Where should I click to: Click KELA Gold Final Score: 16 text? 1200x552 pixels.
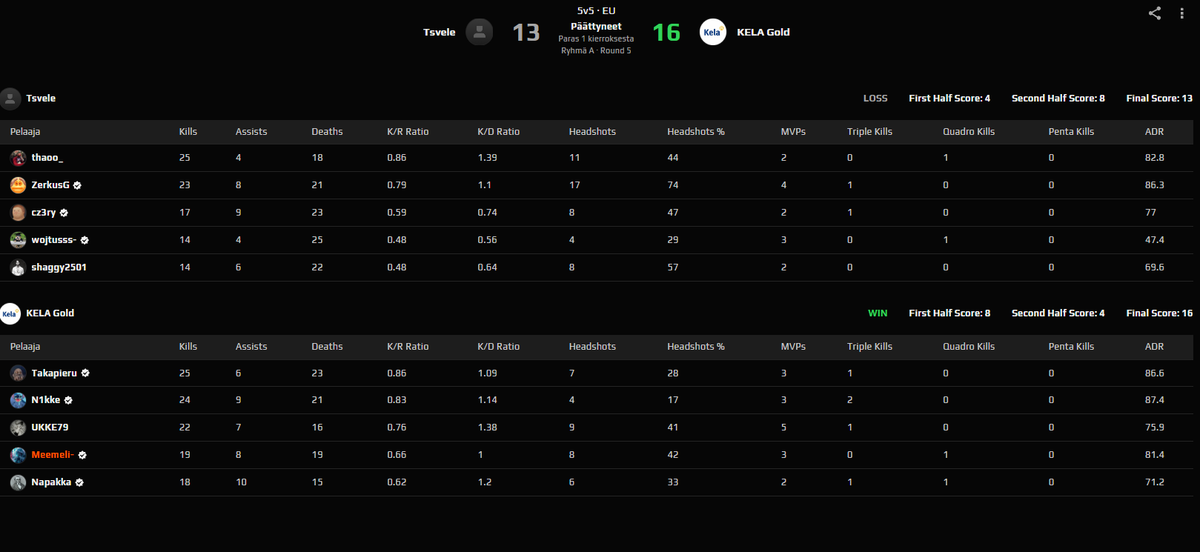(x=1159, y=313)
